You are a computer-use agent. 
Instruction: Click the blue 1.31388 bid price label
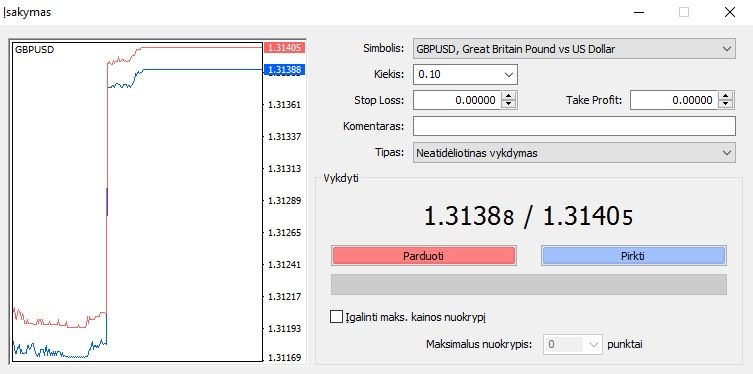coord(284,70)
